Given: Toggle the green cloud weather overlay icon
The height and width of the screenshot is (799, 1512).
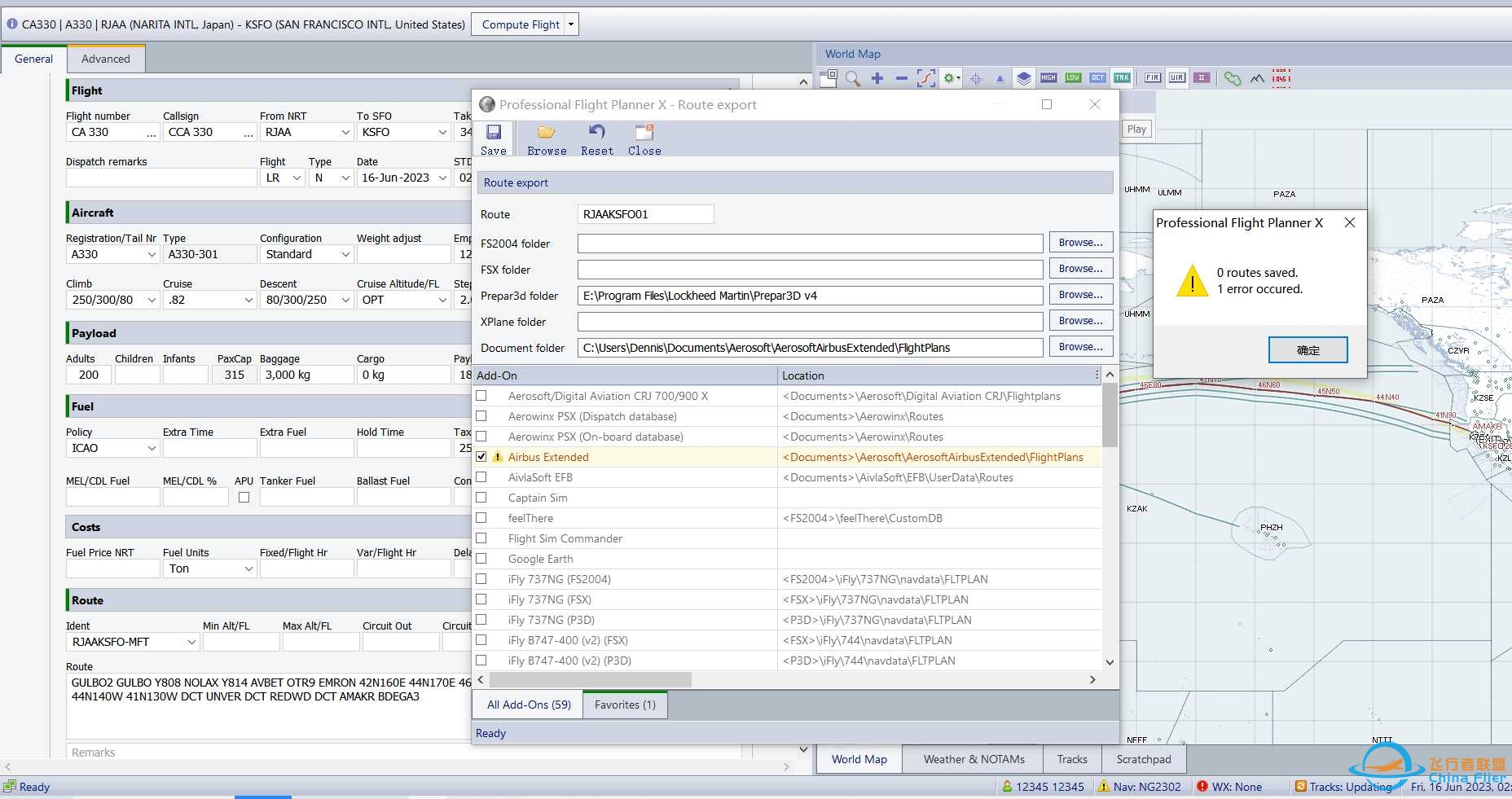Looking at the screenshot, I should [1233, 78].
